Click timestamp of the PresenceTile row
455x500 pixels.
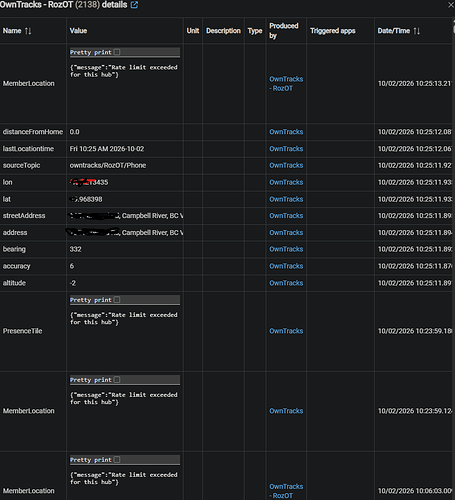[415, 331]
